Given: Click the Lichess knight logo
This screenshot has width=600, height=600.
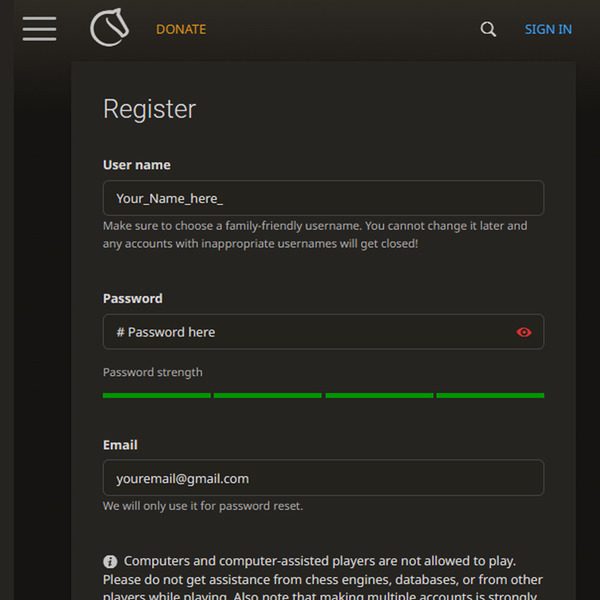Looking at the screenshot, I should tap(109, 29).
